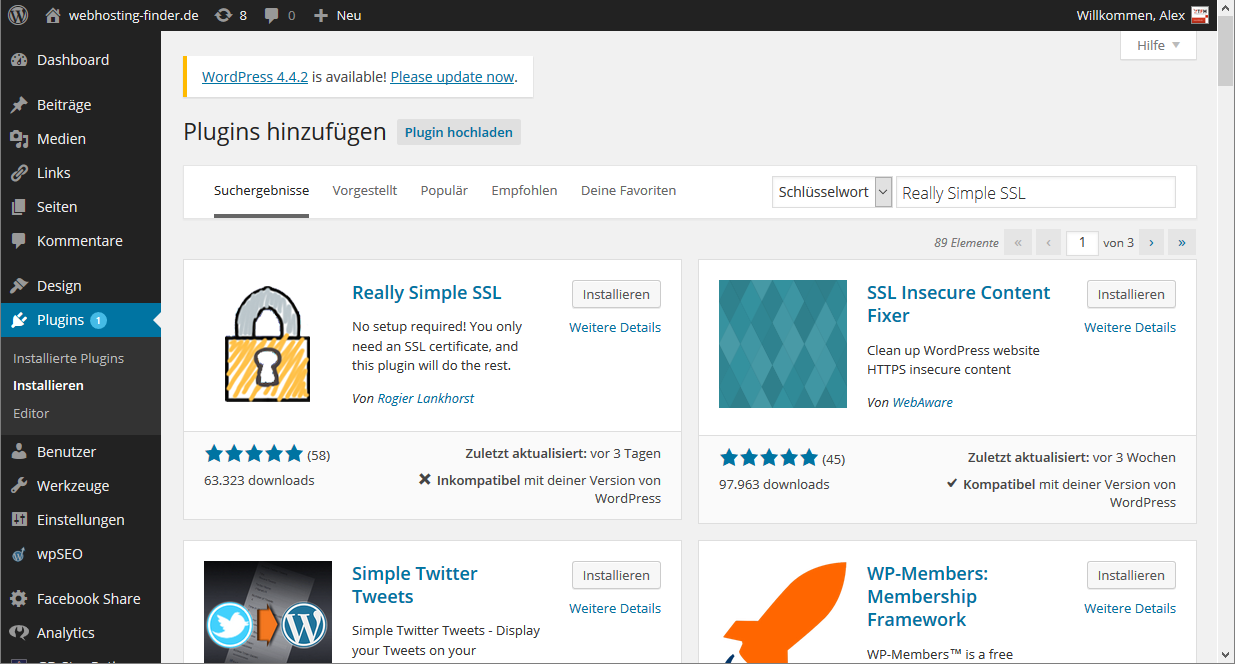
Task: Click the Beiträge pin icon
Action: coord(19,105)
